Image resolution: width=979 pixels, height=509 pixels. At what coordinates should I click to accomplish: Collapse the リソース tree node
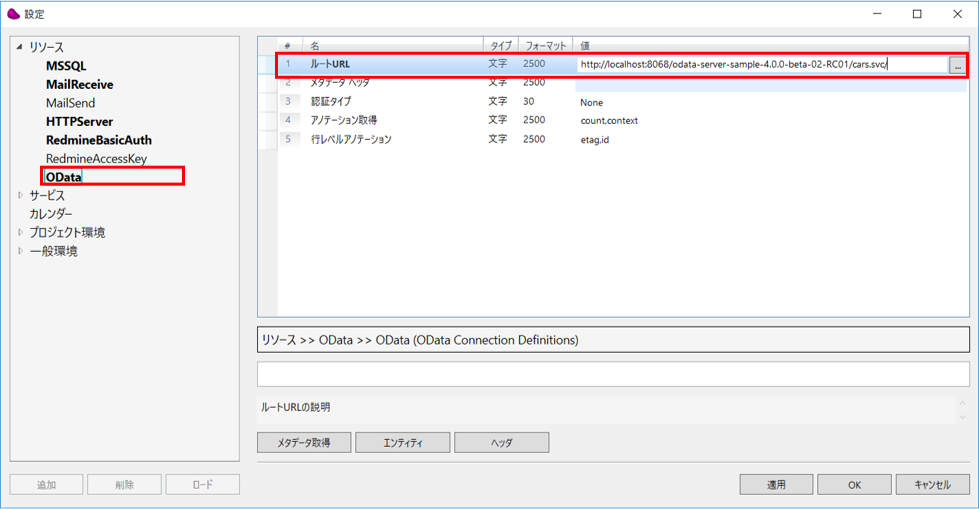click(19, 48)
